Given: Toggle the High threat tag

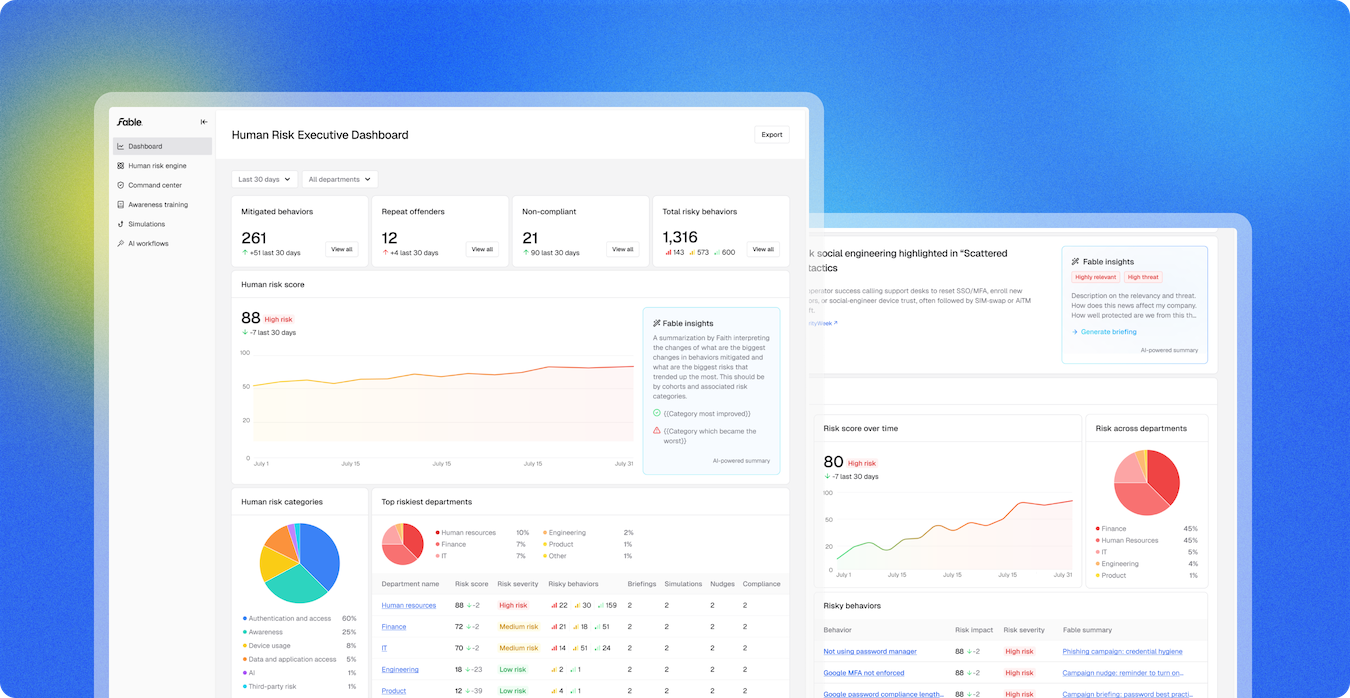Looking at the screenshot, I should (x=1143, y=276).
